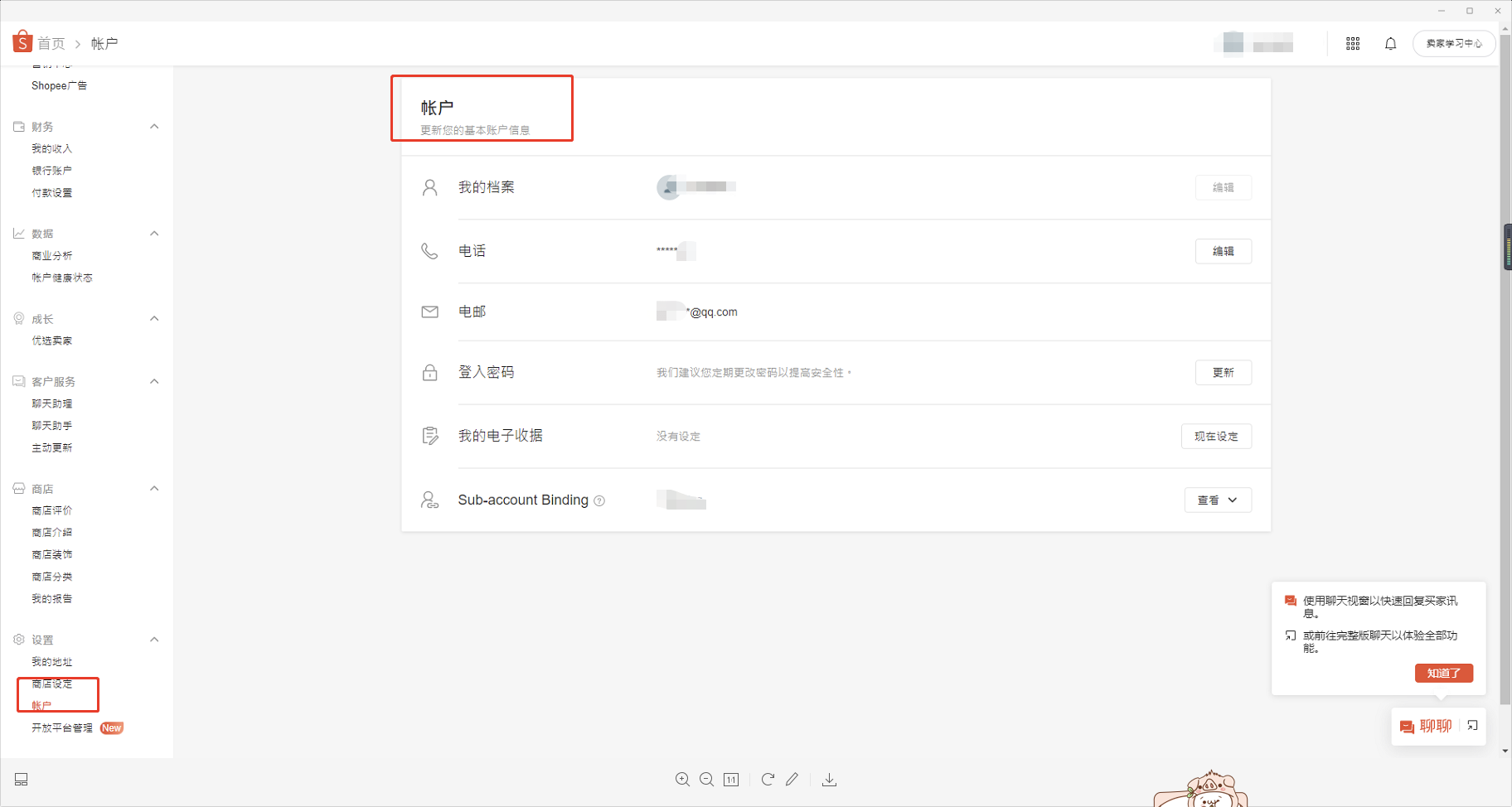1512x807 pixels.
Task: Collapse the 客户服务 section chevron
Action: tap(154, 382)
